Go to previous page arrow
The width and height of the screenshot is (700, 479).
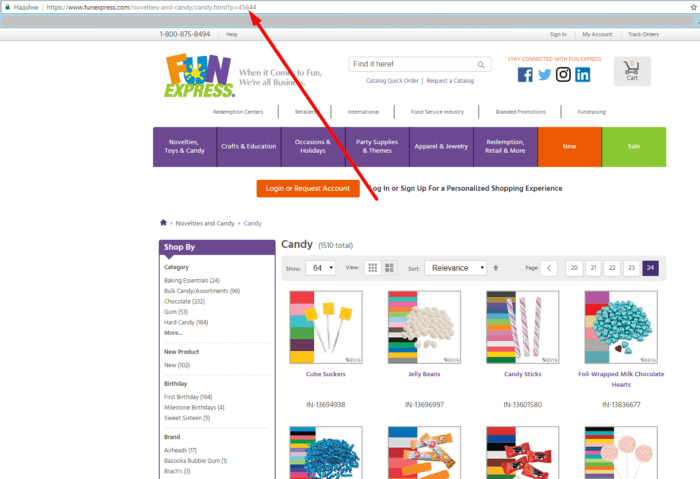(x=549, y=268)
